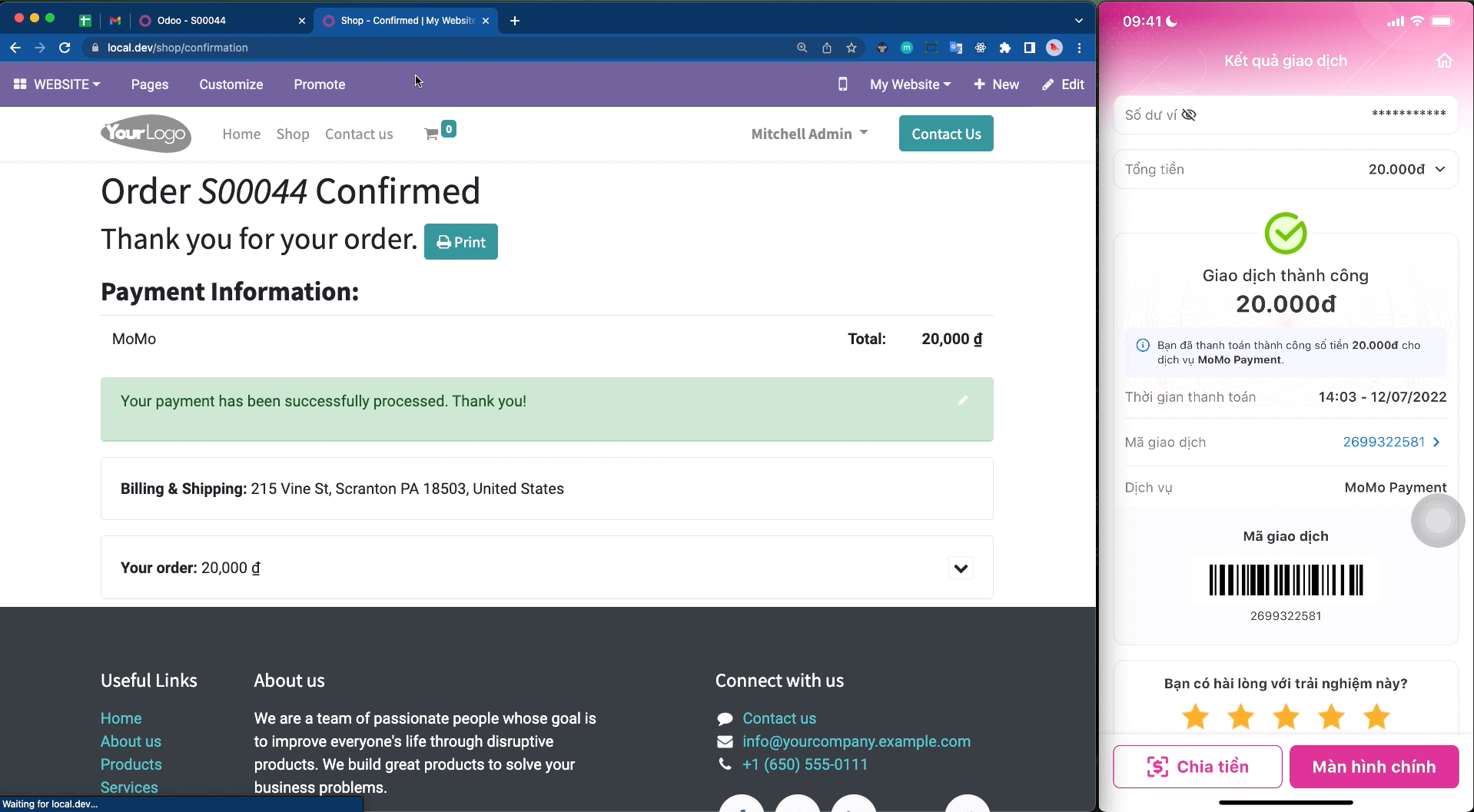Open Chrome profile avatar

1054,48
